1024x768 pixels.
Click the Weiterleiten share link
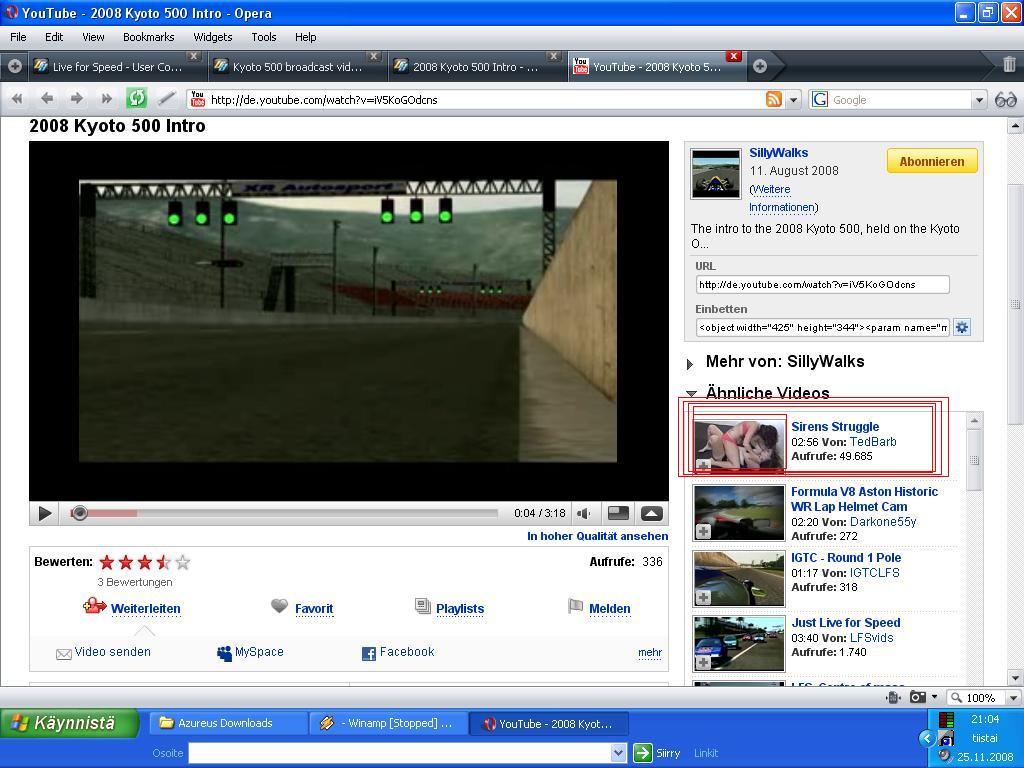click(x=145, y=609)
